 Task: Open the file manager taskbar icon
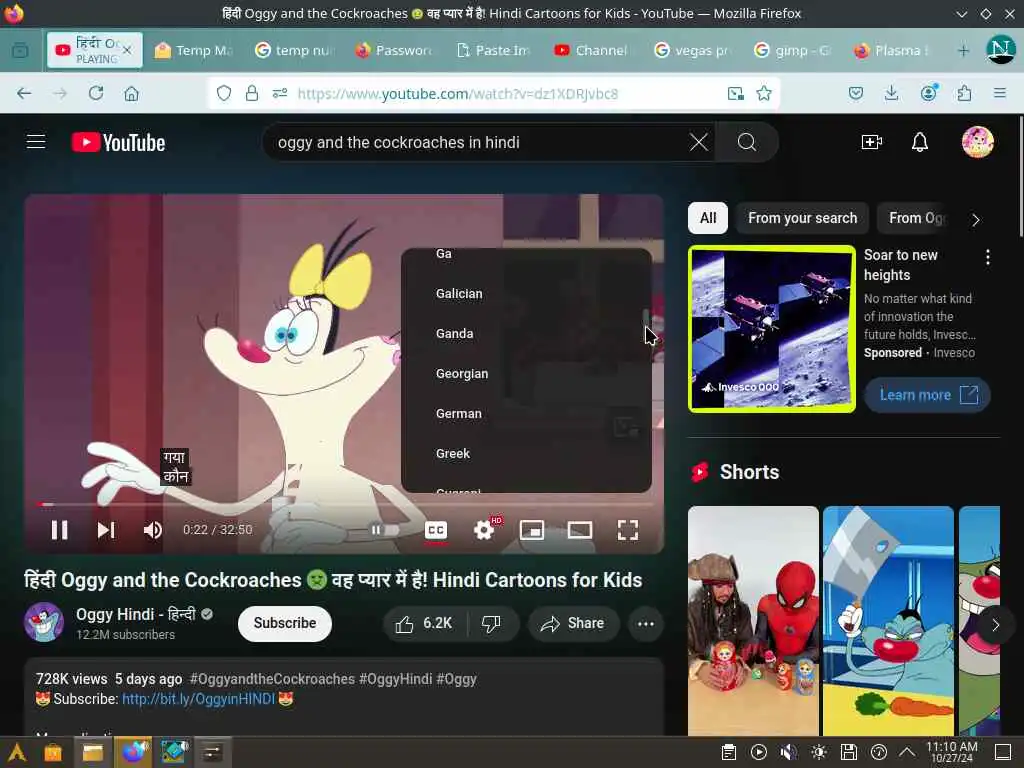pyautogui.click(x=93, y=752)
